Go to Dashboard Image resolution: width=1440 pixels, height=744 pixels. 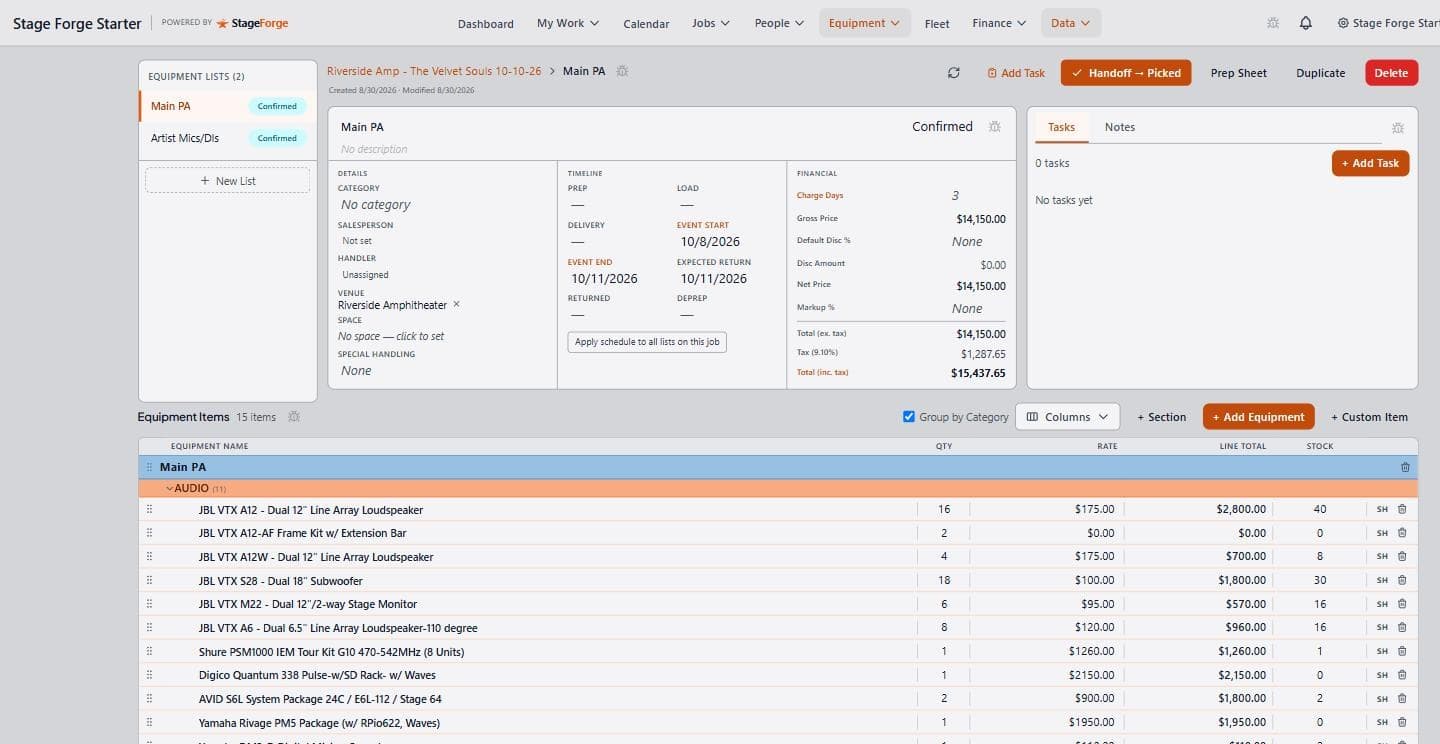[486, 23]
